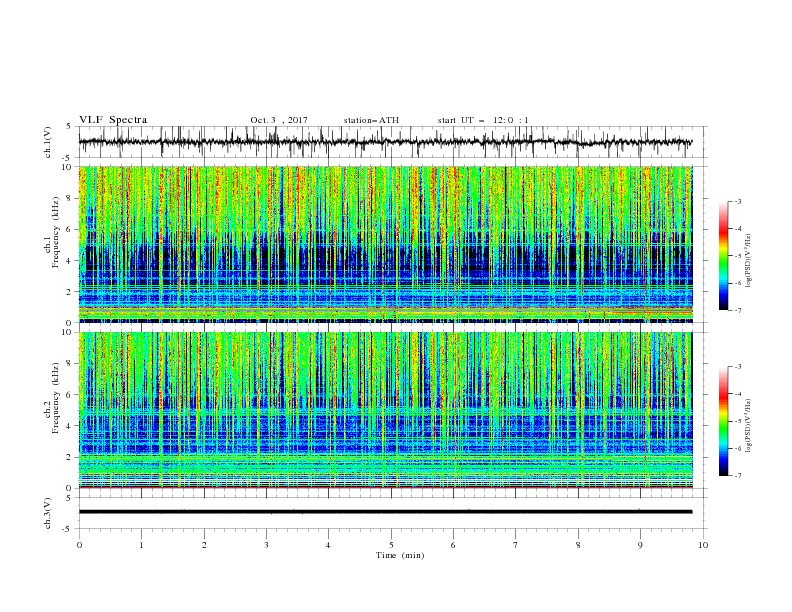
Task: Click time-axis tick label "6"
Action: pyautogui.click(x=453, y=545)
